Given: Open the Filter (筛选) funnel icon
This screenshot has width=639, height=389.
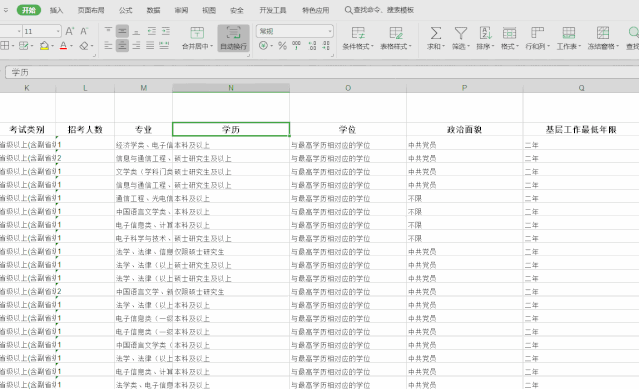Looking at the screenshot, I should 461,33.
